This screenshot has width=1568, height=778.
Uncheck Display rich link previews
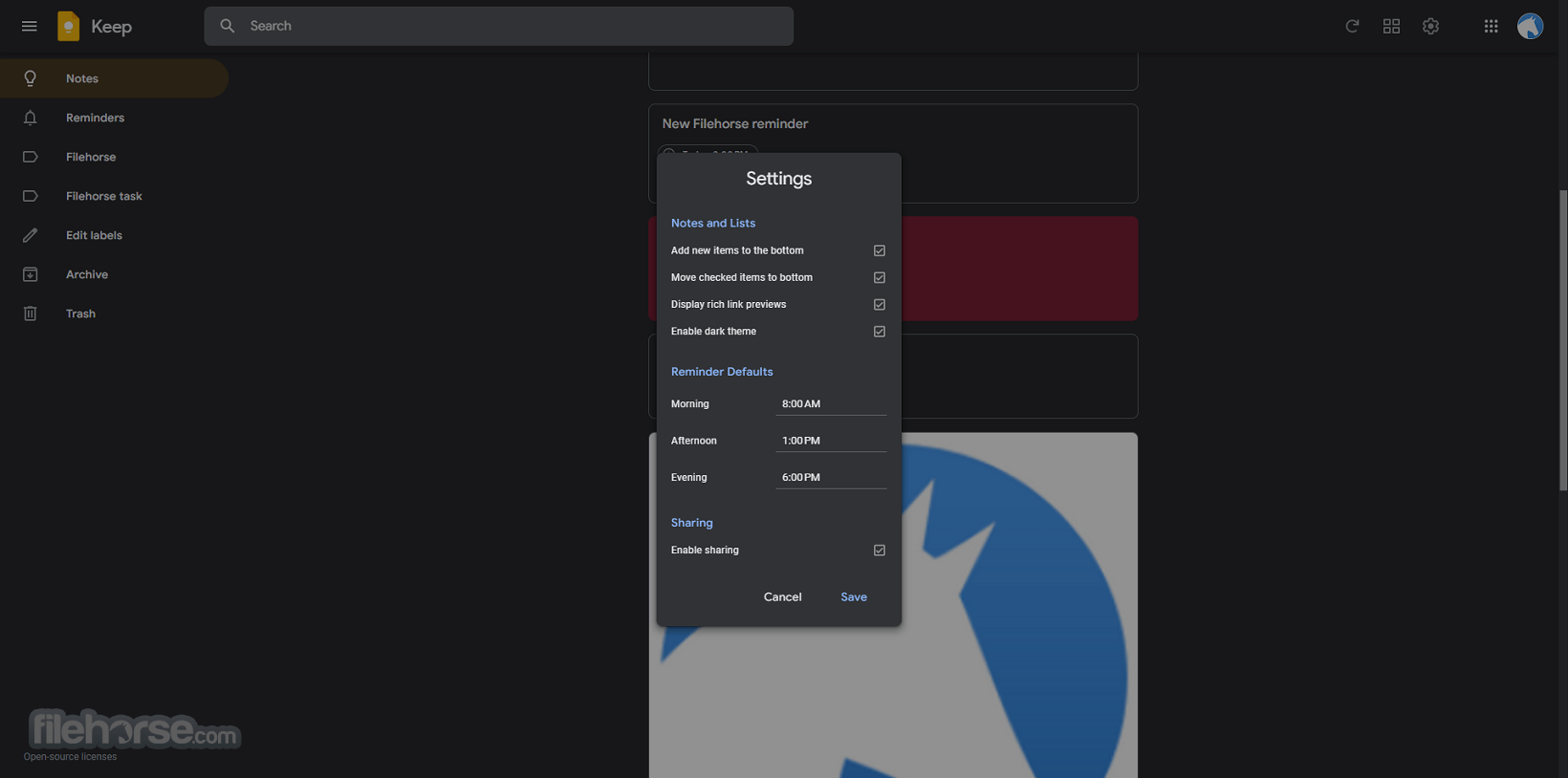pos(880,304)
